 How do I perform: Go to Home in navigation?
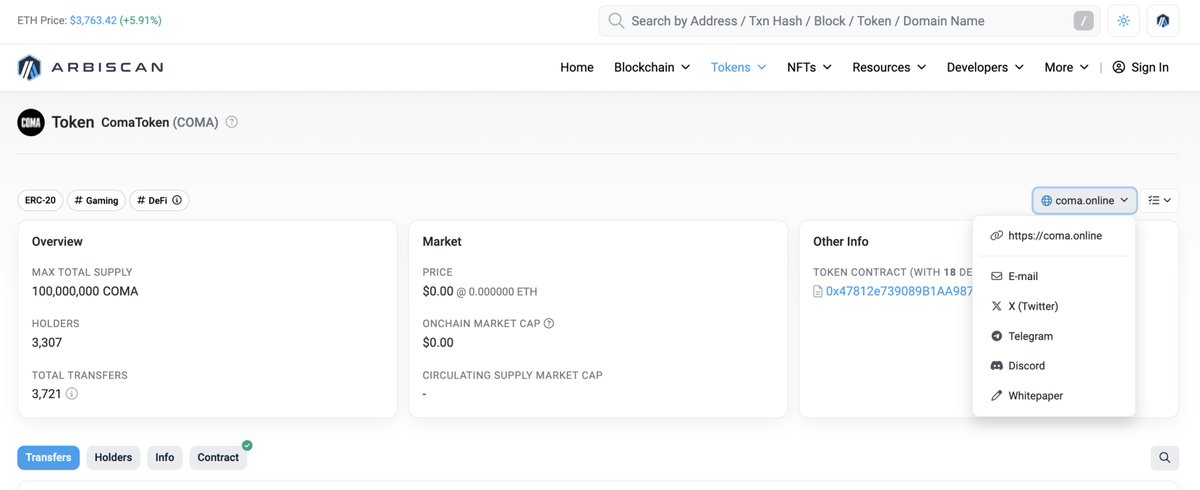coord(577,67)
